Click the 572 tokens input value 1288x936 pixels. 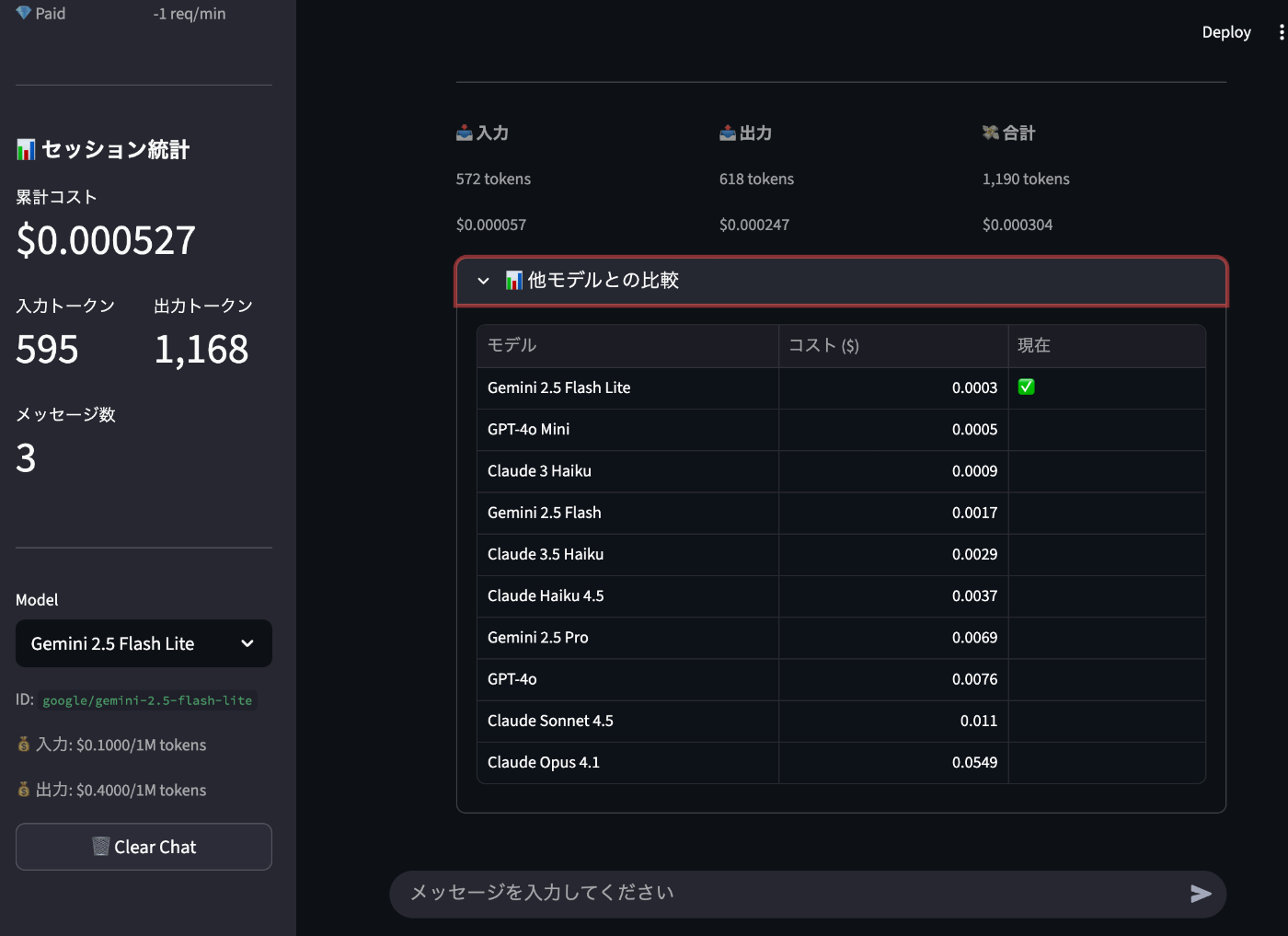click(493, 179)
